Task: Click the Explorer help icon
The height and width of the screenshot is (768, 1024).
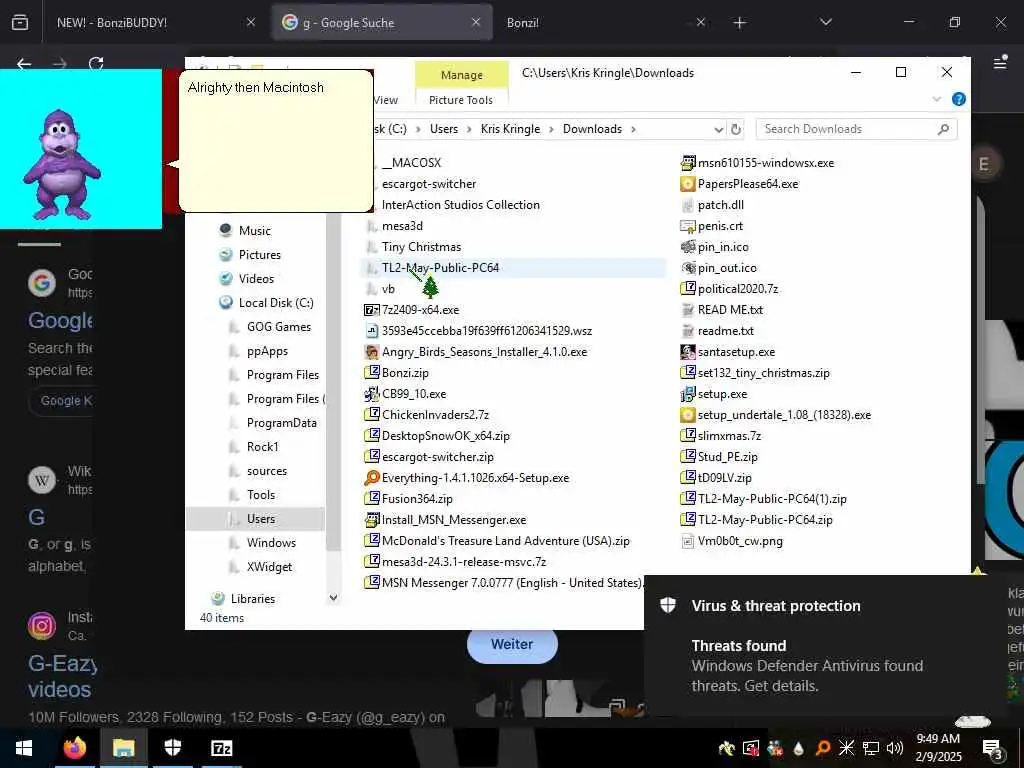Action: click(959, 99)
